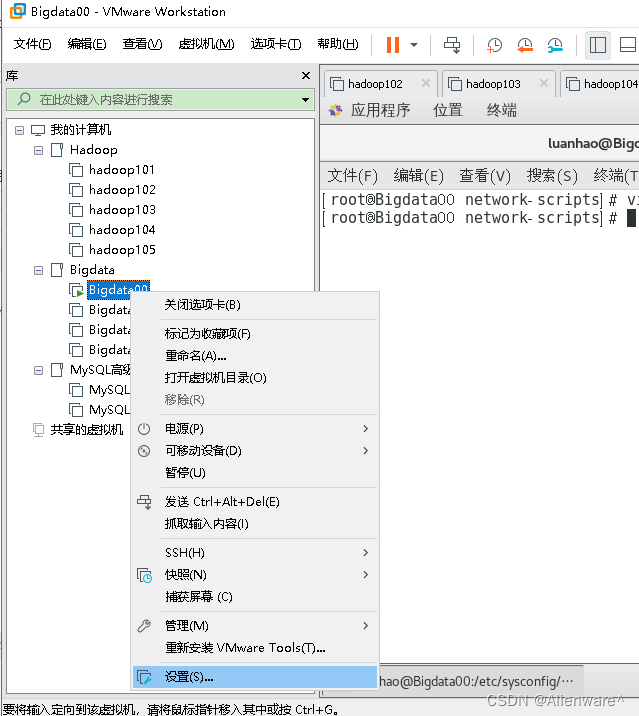The width and height of the screenshot is (639, 716).
Task: Close the hadoop103 tab
Action: (x=544, y=83)
